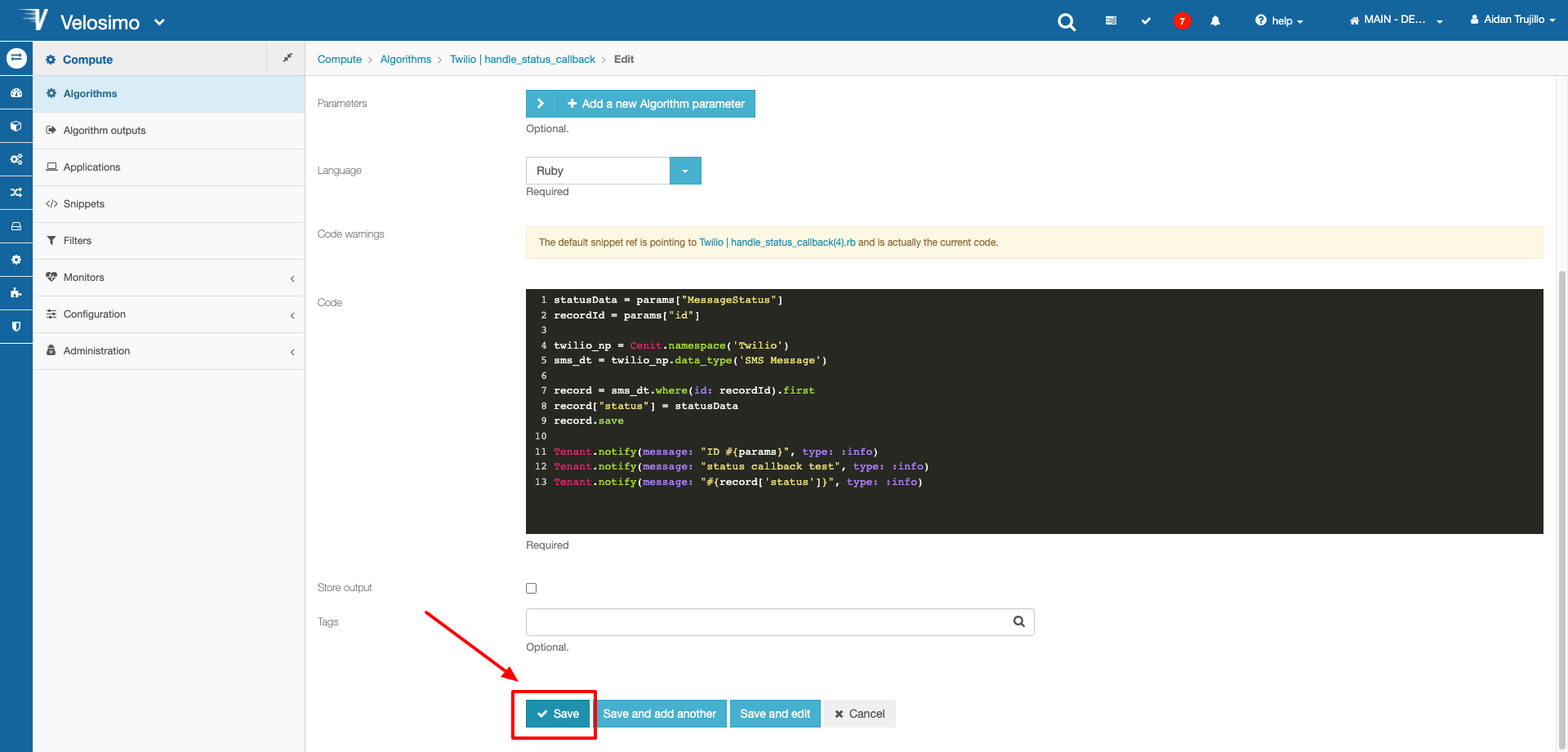Cancel editing the algorithm
Image resolution: width=1568 pixels, height=752 pixels.
coord(860,714)
